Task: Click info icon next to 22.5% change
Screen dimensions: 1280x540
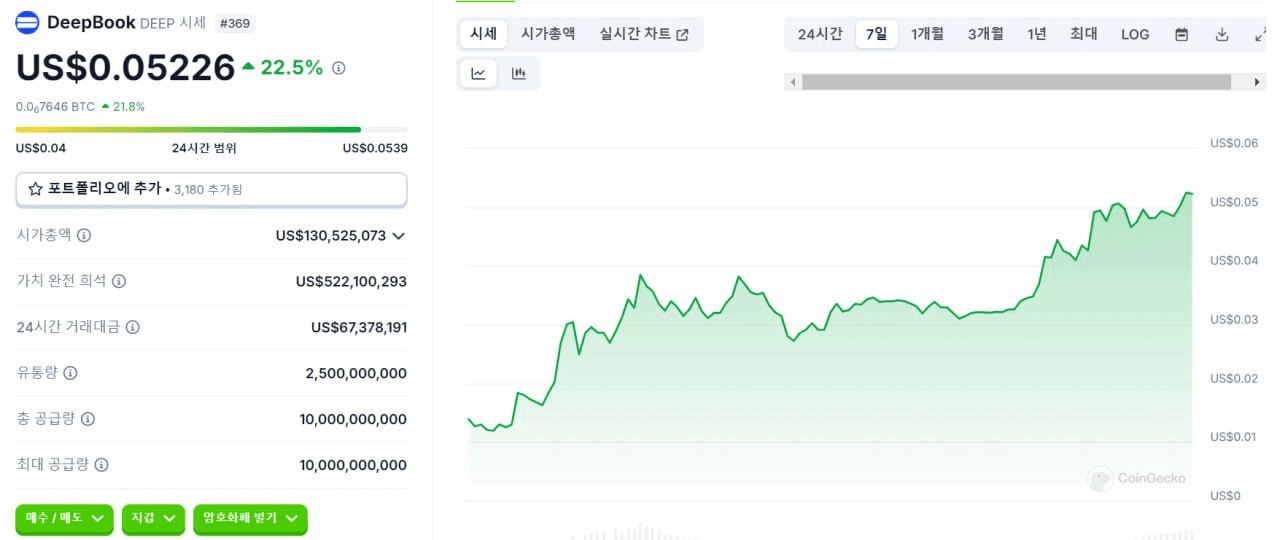Action: [x=339, y=68]
